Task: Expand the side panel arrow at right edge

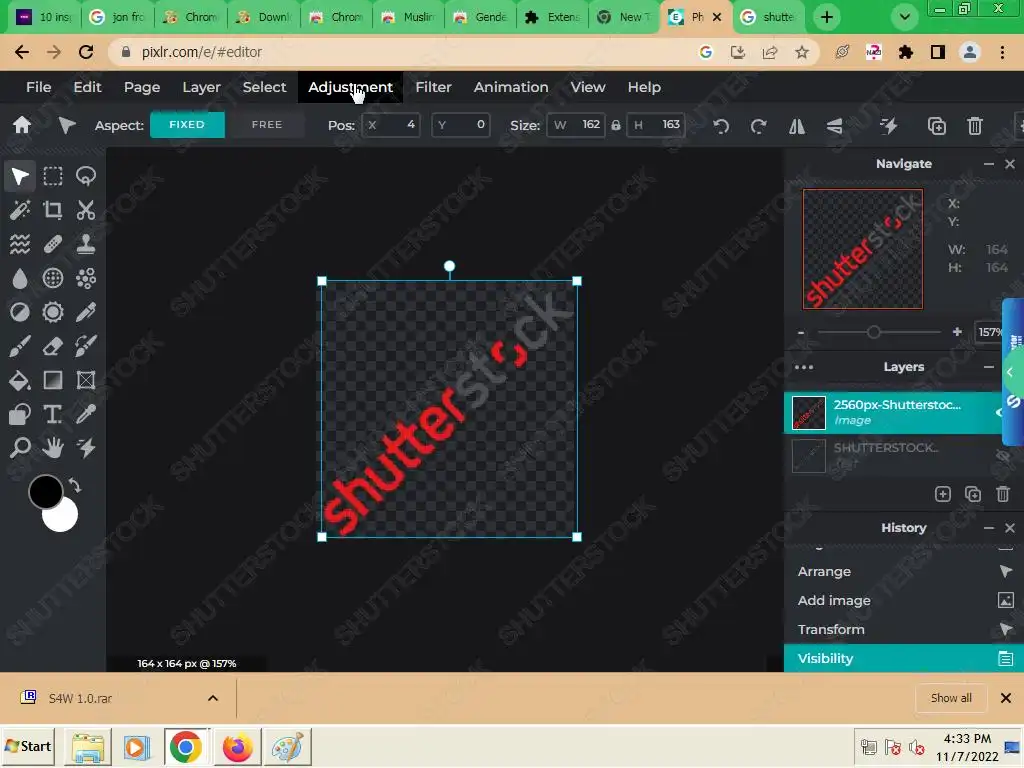Action: coord(1010,372)
